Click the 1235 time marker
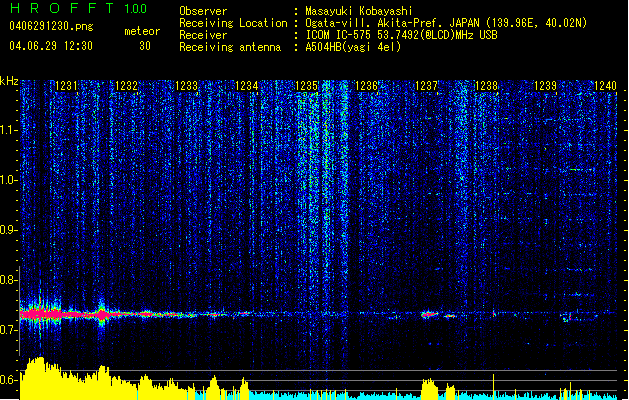 [x=306, y=86]
